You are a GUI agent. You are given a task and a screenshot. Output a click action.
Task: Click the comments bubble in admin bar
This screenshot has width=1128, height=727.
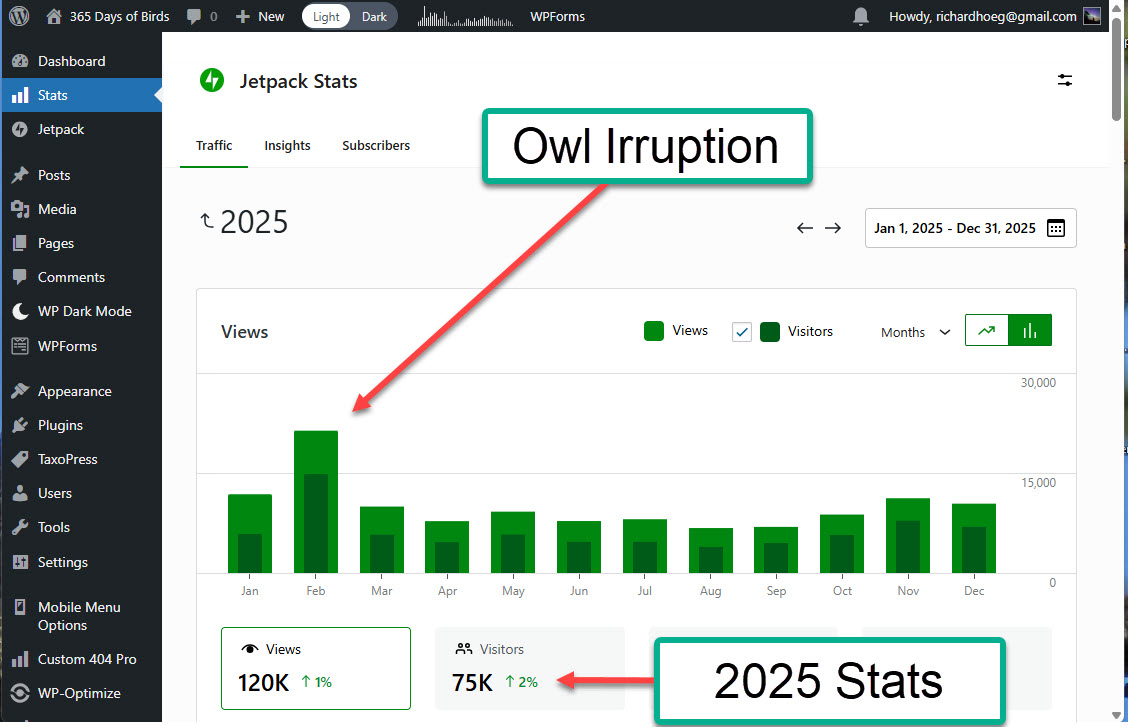(195, 16)
